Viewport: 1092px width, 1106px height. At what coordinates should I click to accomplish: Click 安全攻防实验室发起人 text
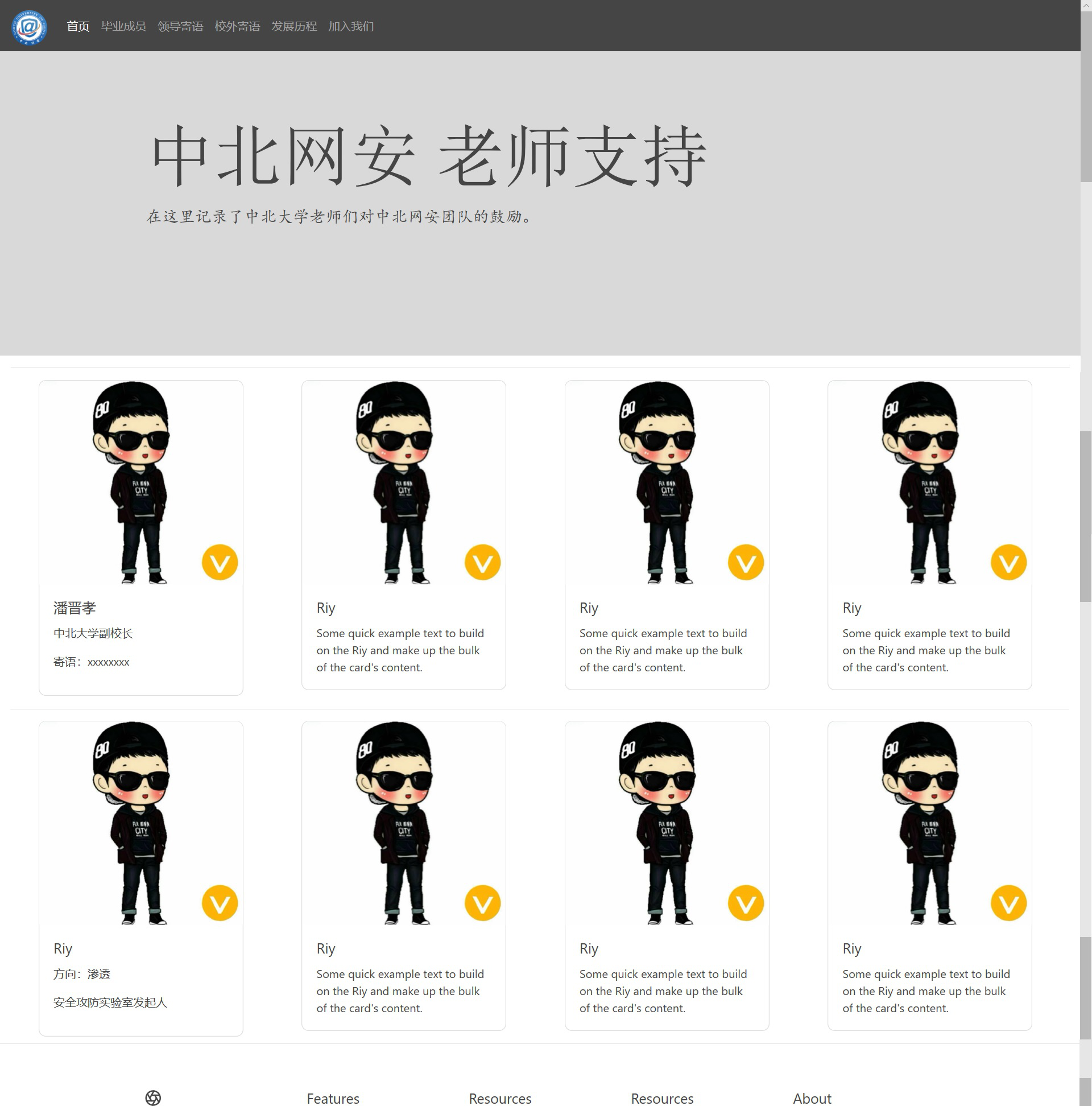tap(110, 1002)
